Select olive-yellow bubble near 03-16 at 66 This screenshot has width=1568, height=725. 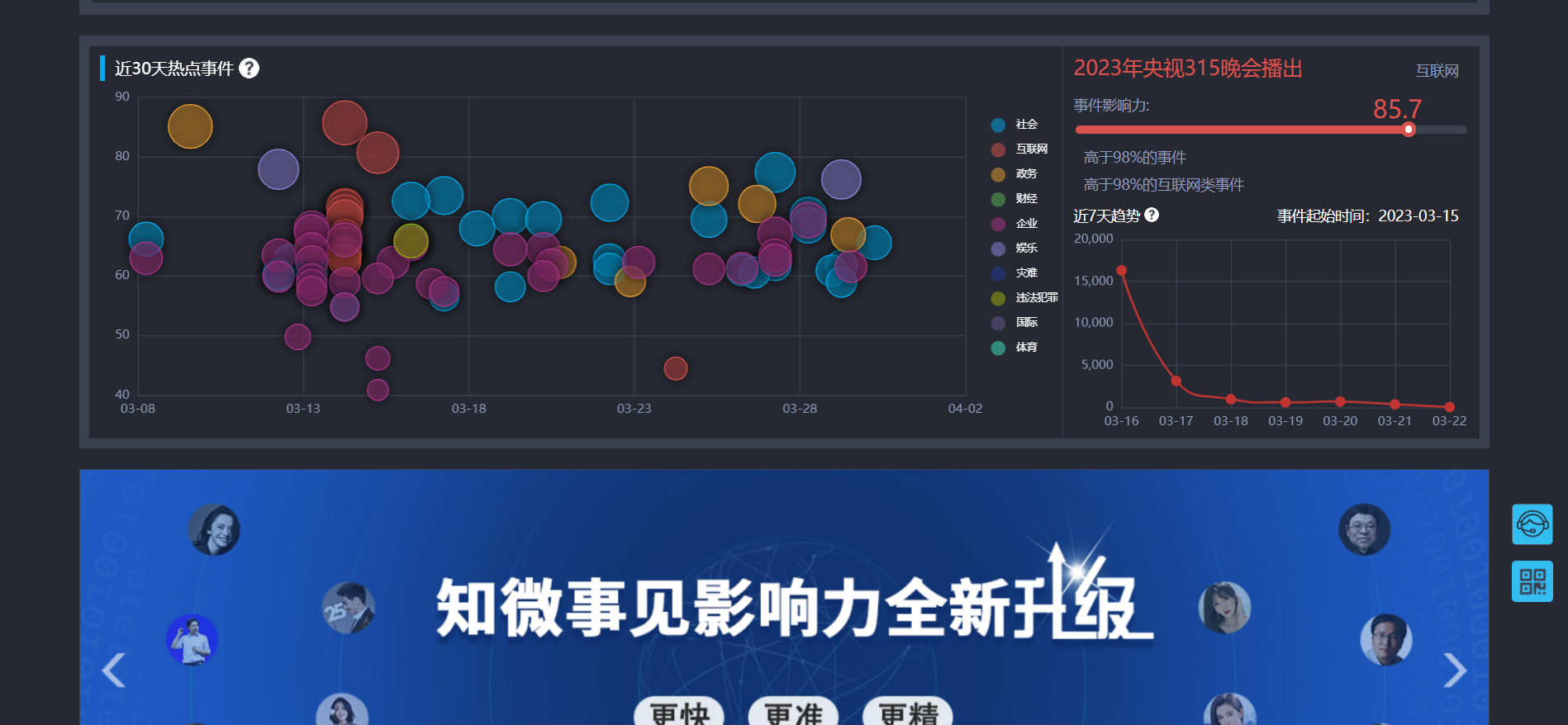(411, 241)
